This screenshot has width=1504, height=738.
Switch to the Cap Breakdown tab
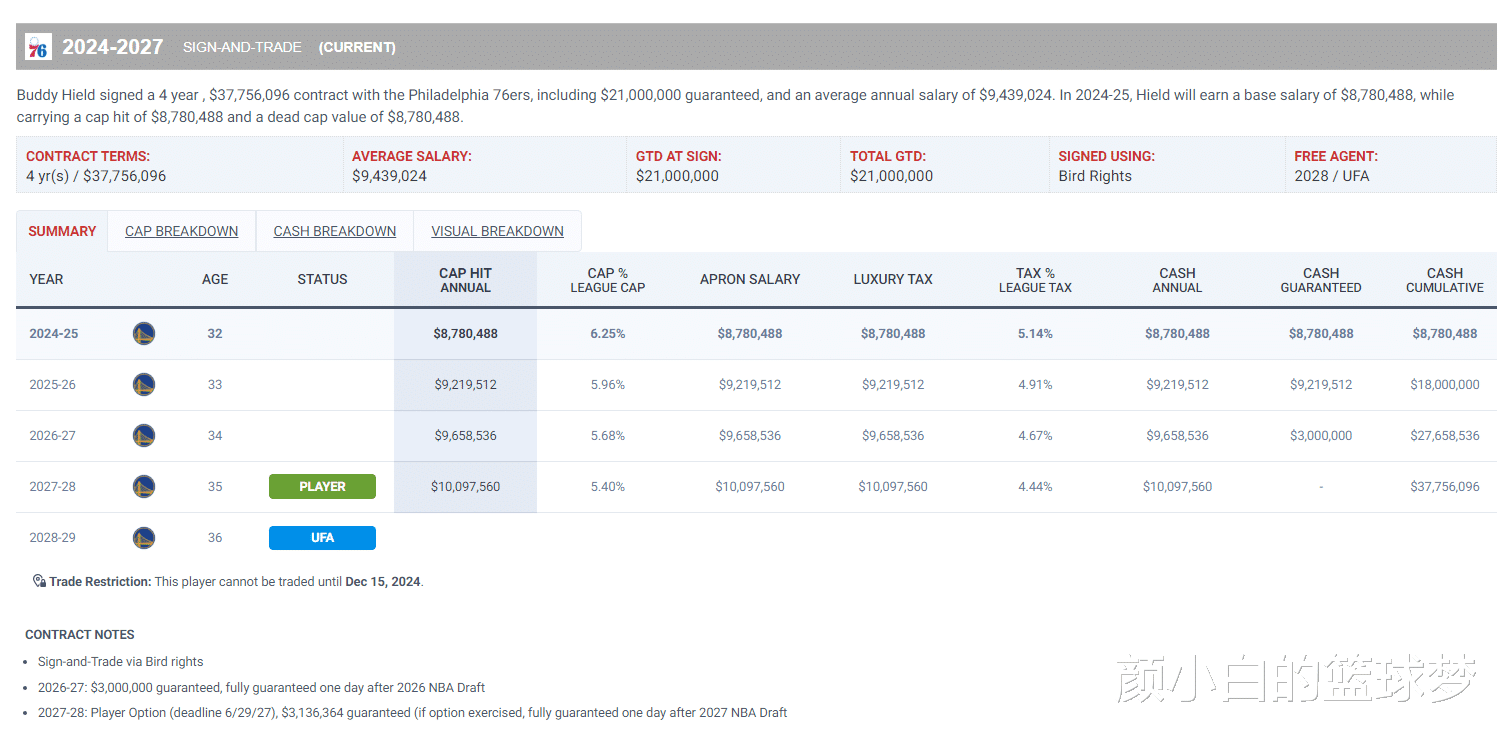181,231
